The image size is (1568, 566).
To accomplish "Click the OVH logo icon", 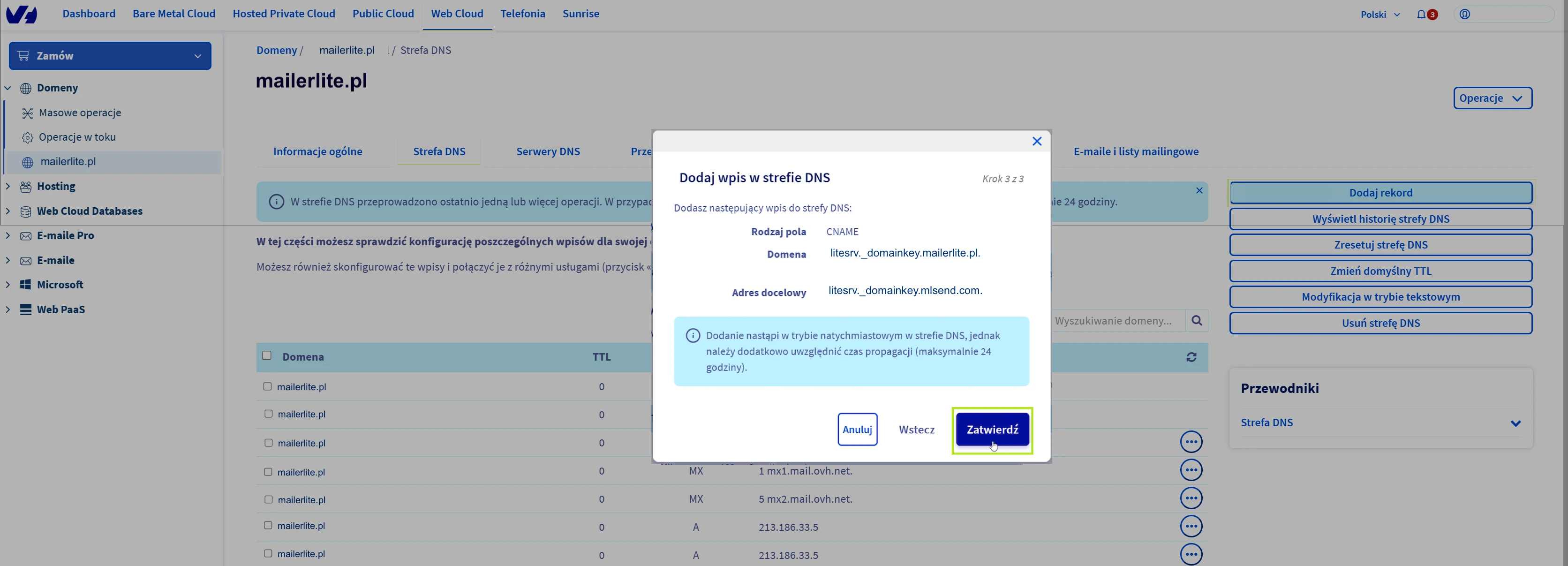I will coord(22,14).
